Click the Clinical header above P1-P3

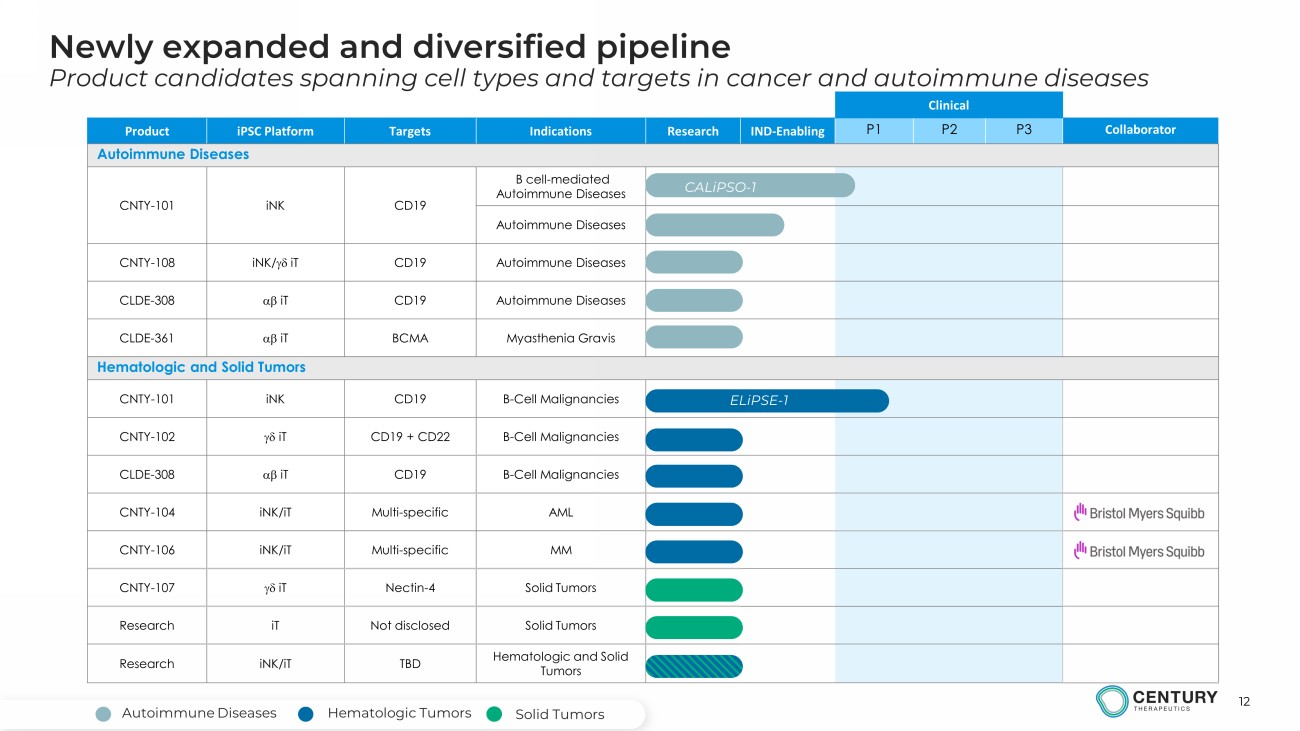(948, 104)
